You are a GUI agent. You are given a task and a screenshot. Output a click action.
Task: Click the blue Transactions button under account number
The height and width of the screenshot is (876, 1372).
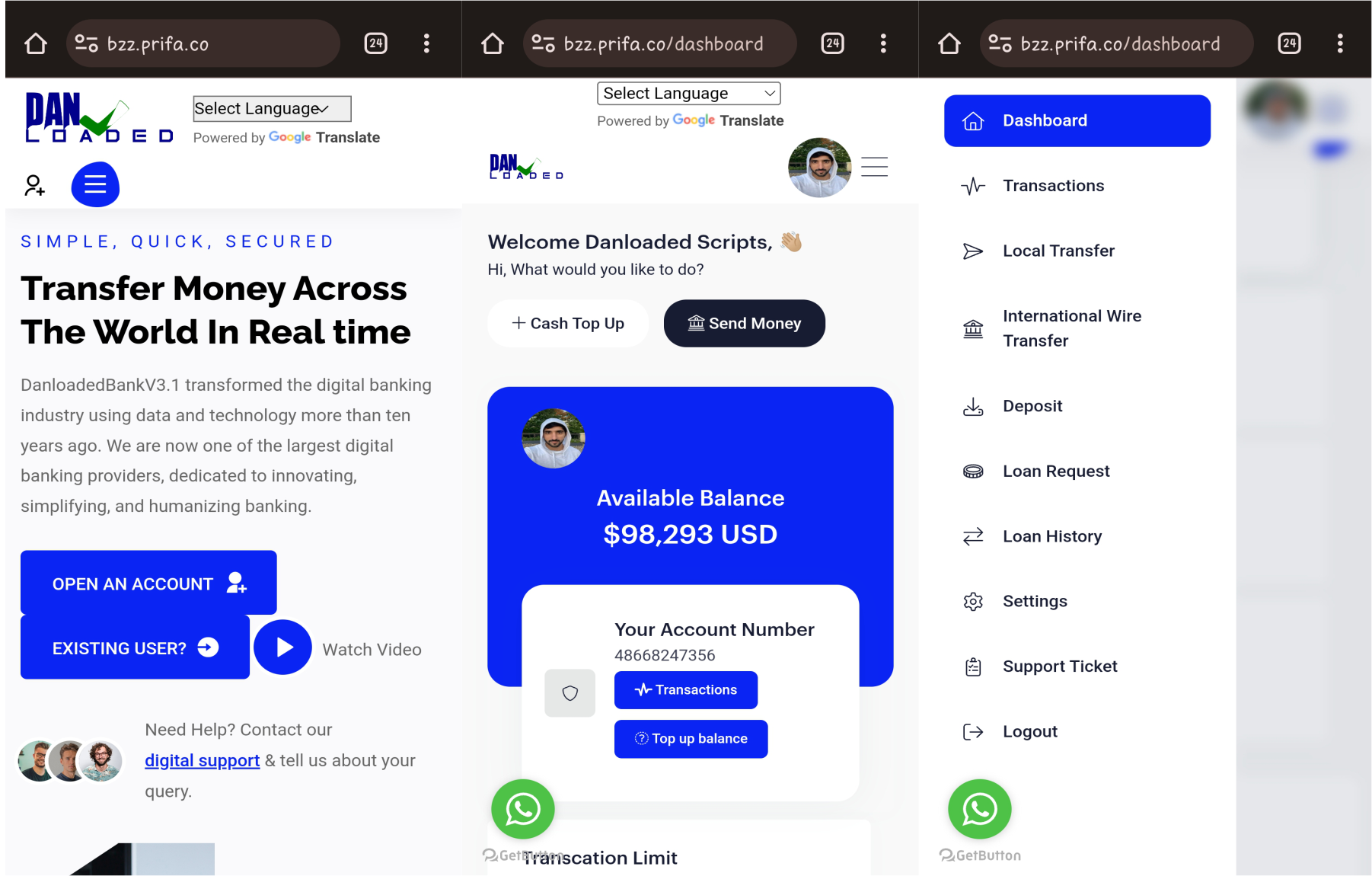686,690
